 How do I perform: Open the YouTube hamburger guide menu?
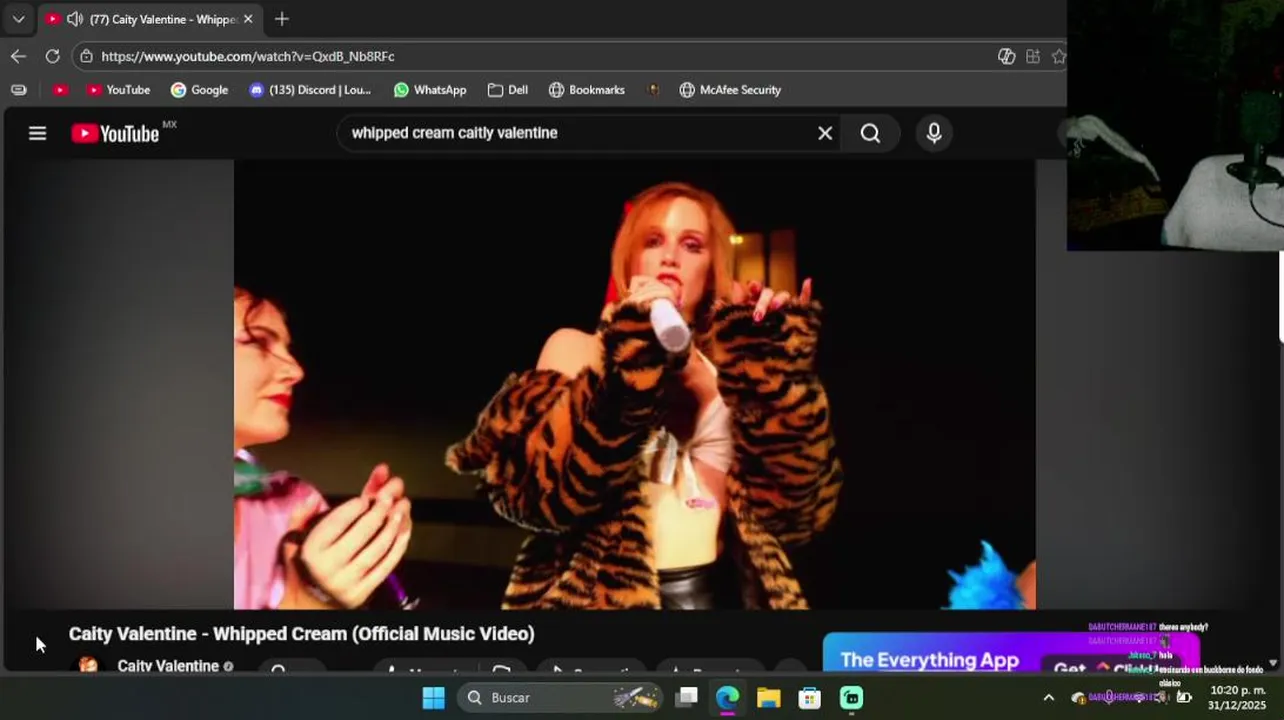point(37,133)
